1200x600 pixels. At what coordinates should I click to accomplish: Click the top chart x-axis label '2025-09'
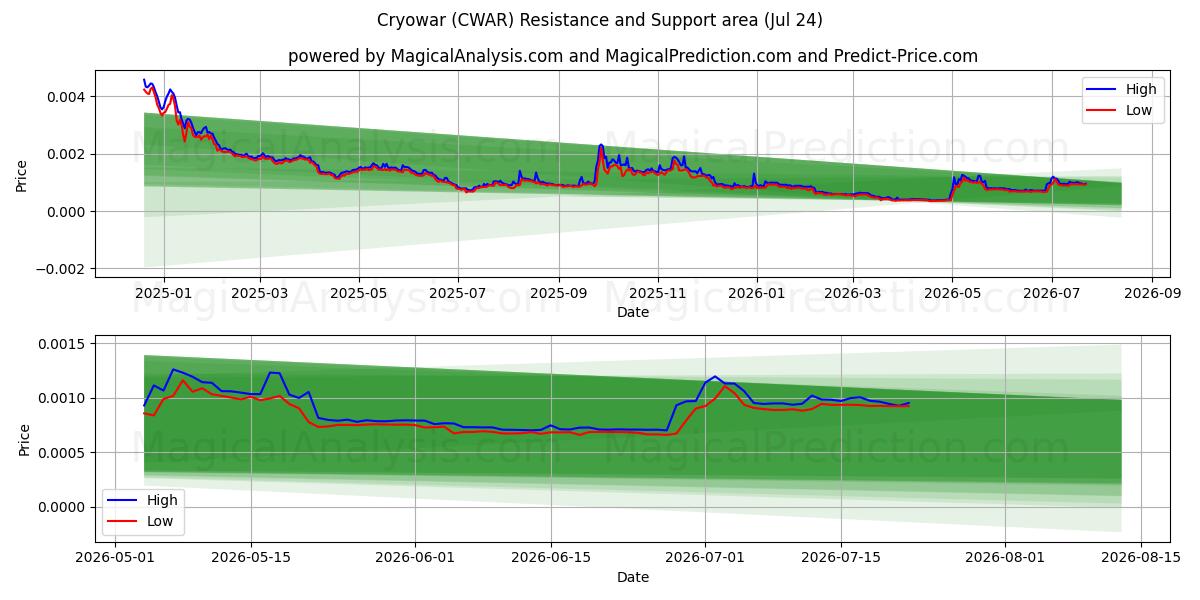558,293
